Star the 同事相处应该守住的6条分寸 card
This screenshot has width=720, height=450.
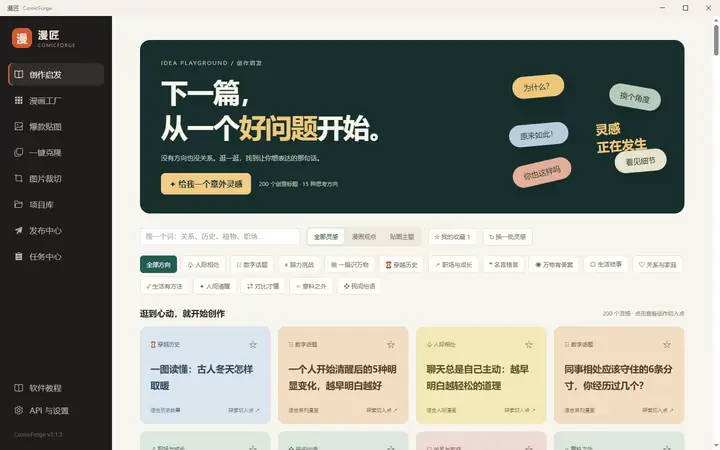pos(667,344)
